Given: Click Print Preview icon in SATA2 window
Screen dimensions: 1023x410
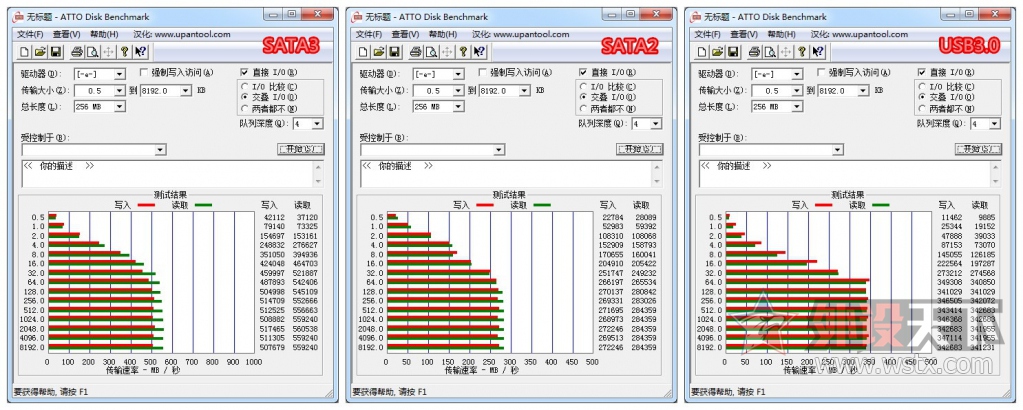Looking at the screenshot, I should coord(431,52).
